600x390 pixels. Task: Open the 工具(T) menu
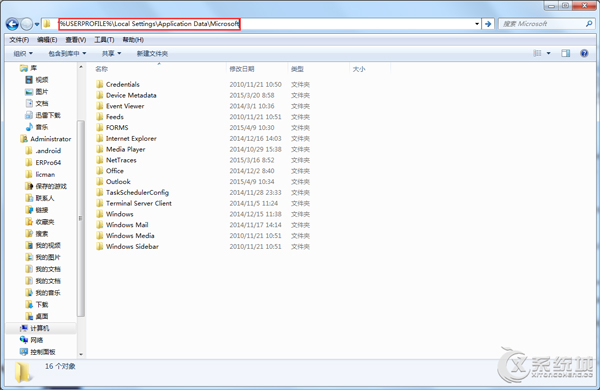coord(104,40)
